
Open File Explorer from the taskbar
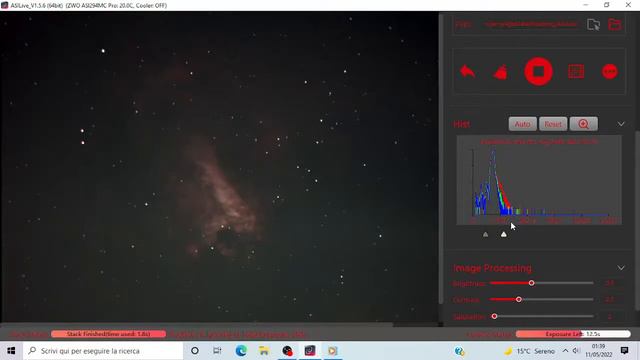(264, 351)
